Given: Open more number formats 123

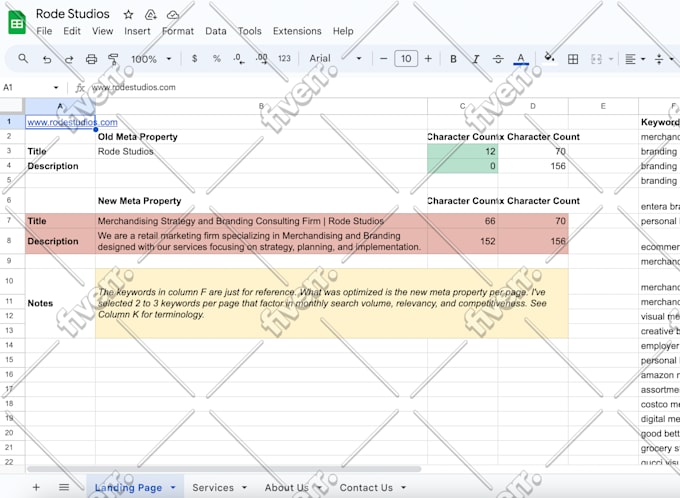Looking at the screenshot, I should (x=284, y=59).
